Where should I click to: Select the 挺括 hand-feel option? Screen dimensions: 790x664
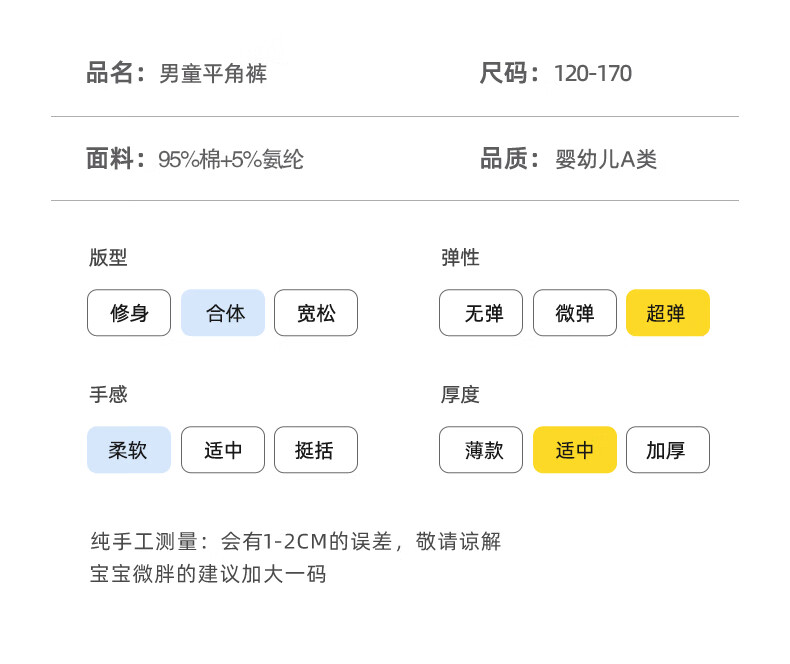pos(316,450)
